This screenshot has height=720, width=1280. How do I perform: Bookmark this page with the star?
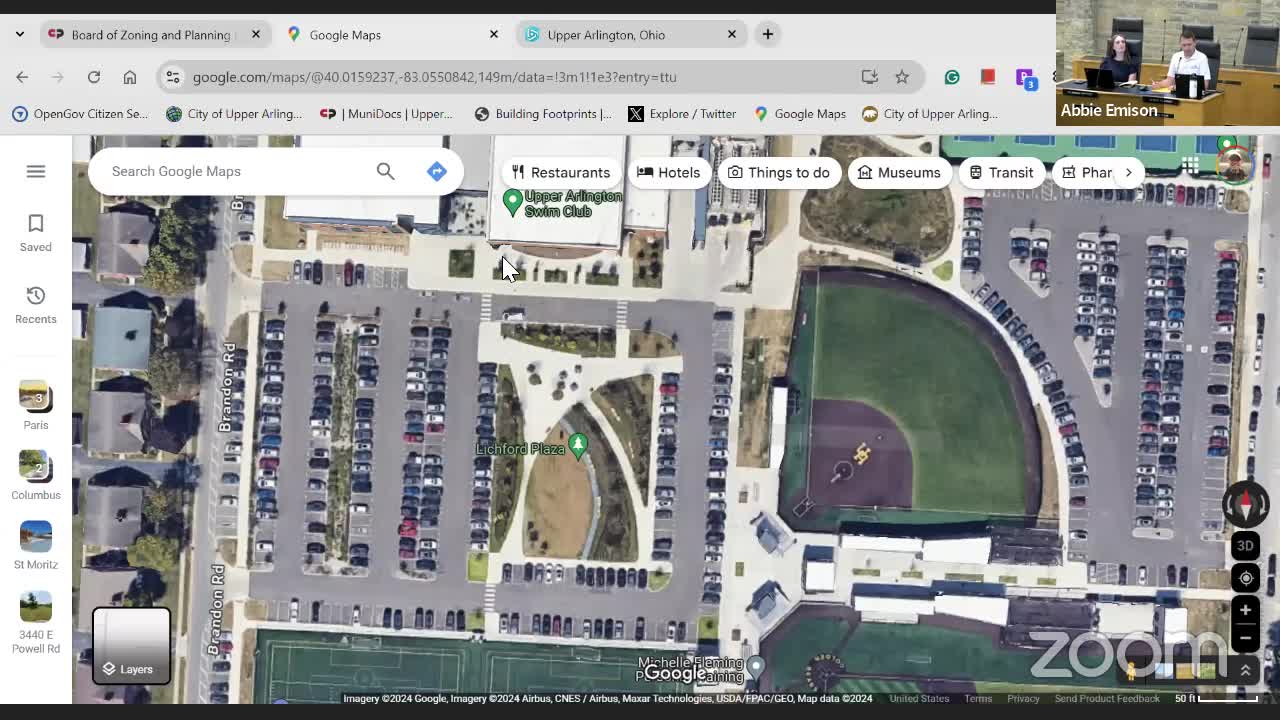point(902,77)
